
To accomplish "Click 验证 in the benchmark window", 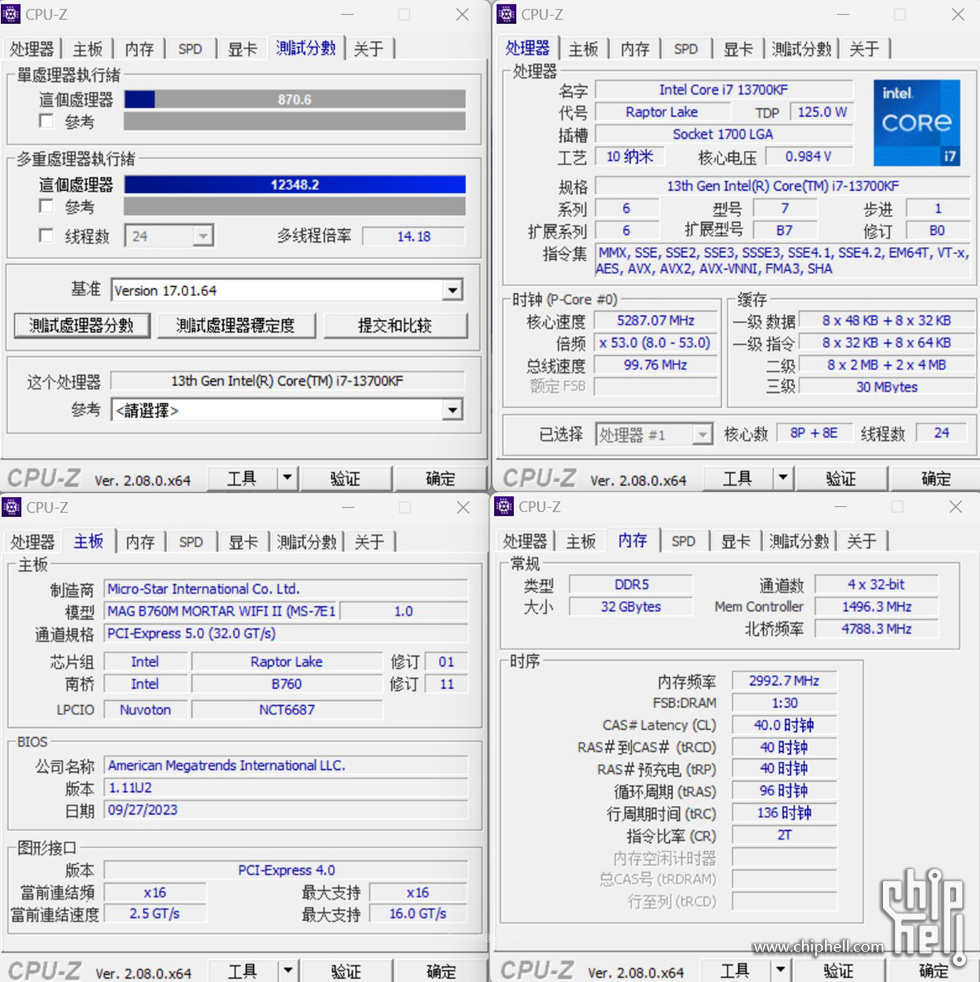I will tap(346, 478).
